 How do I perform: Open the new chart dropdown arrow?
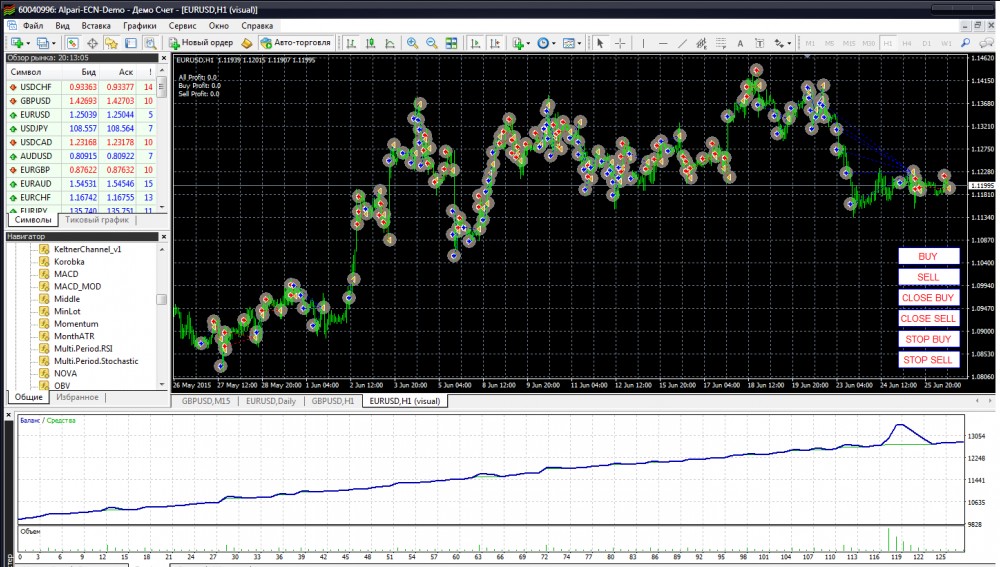(x=27, y=43)
